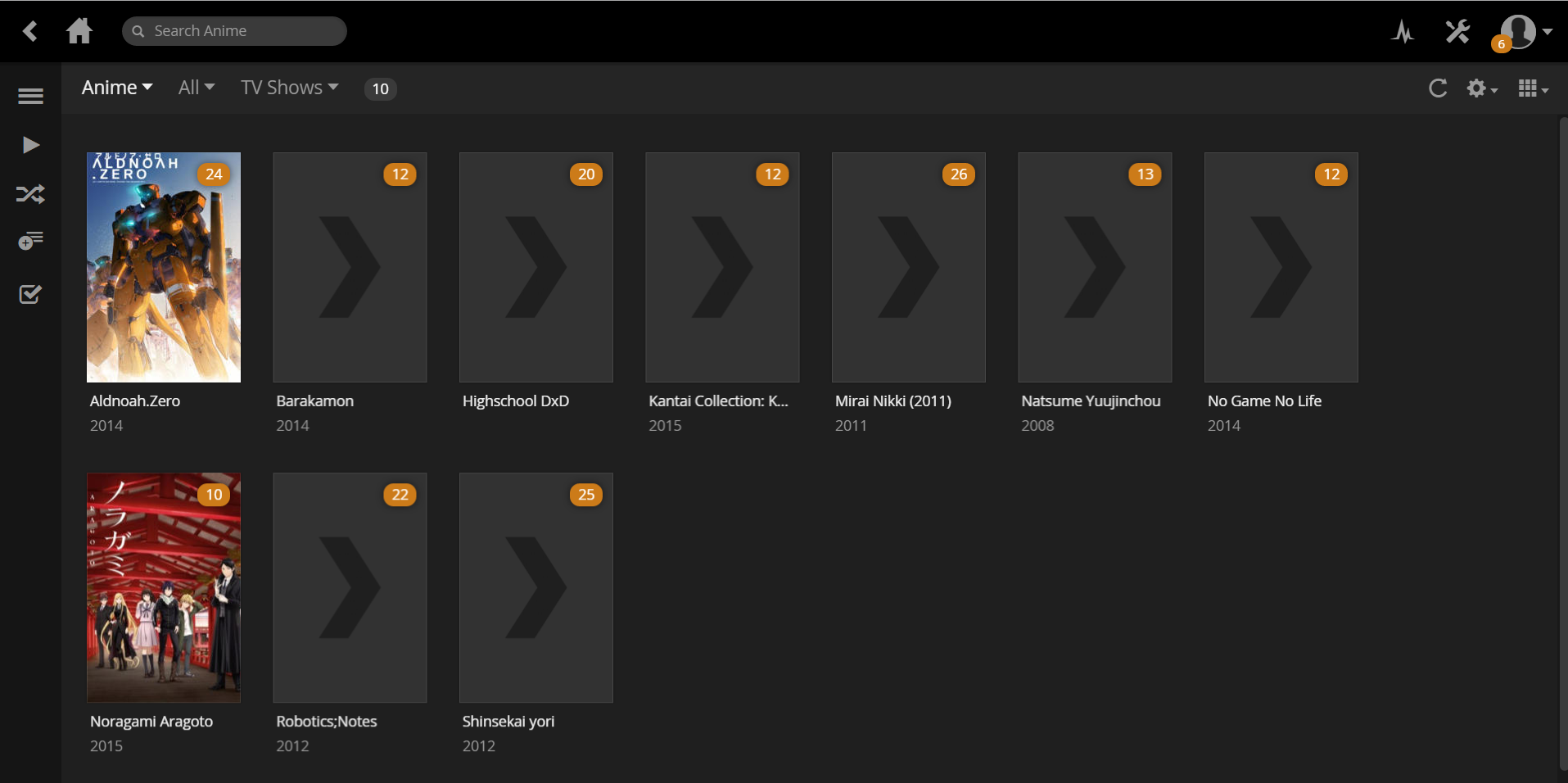Open the Kantai Collection poster
The width and height of the screenshot is (1568, 783).
(x=722, y=267)
